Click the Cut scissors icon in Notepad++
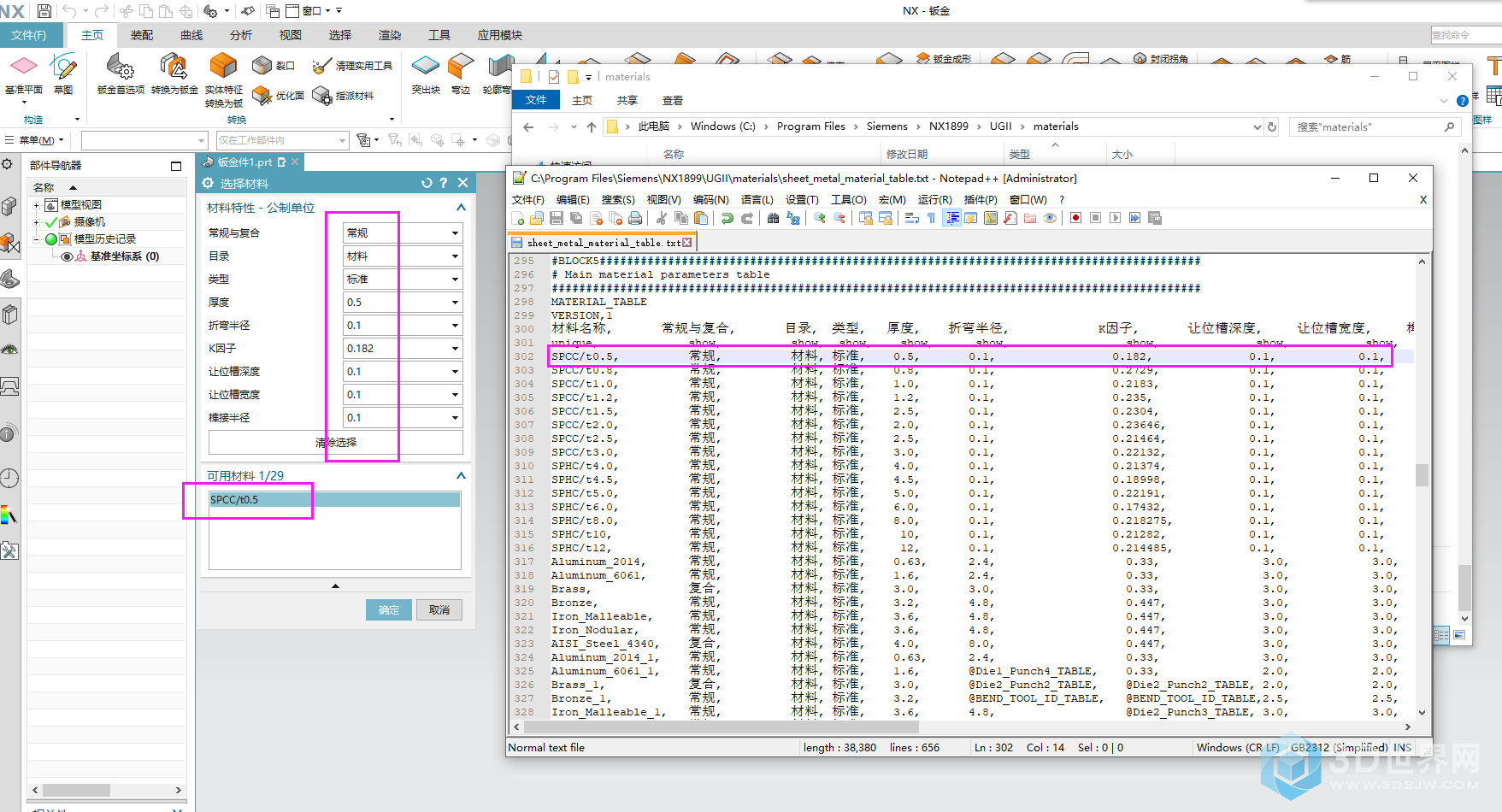Viewport: 1502px width, 812px height. tap(662, 218)
